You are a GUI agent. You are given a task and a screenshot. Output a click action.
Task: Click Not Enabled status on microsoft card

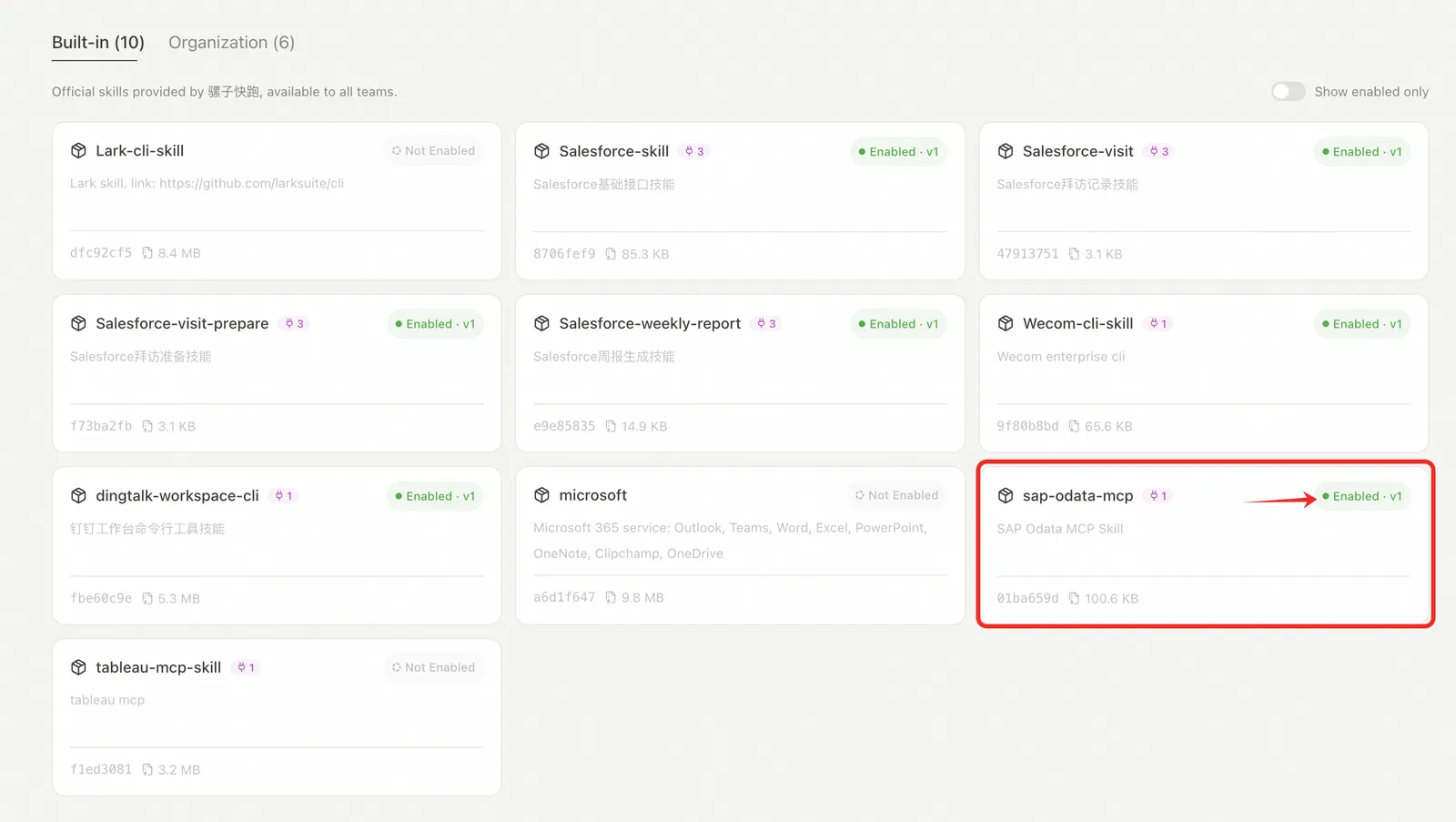click(896, 494)
